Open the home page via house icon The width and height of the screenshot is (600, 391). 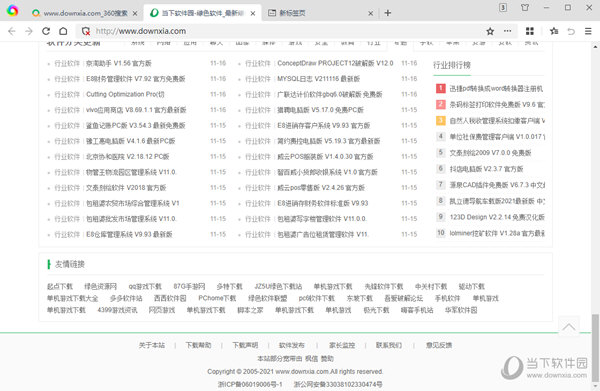[x=63, y=31]
